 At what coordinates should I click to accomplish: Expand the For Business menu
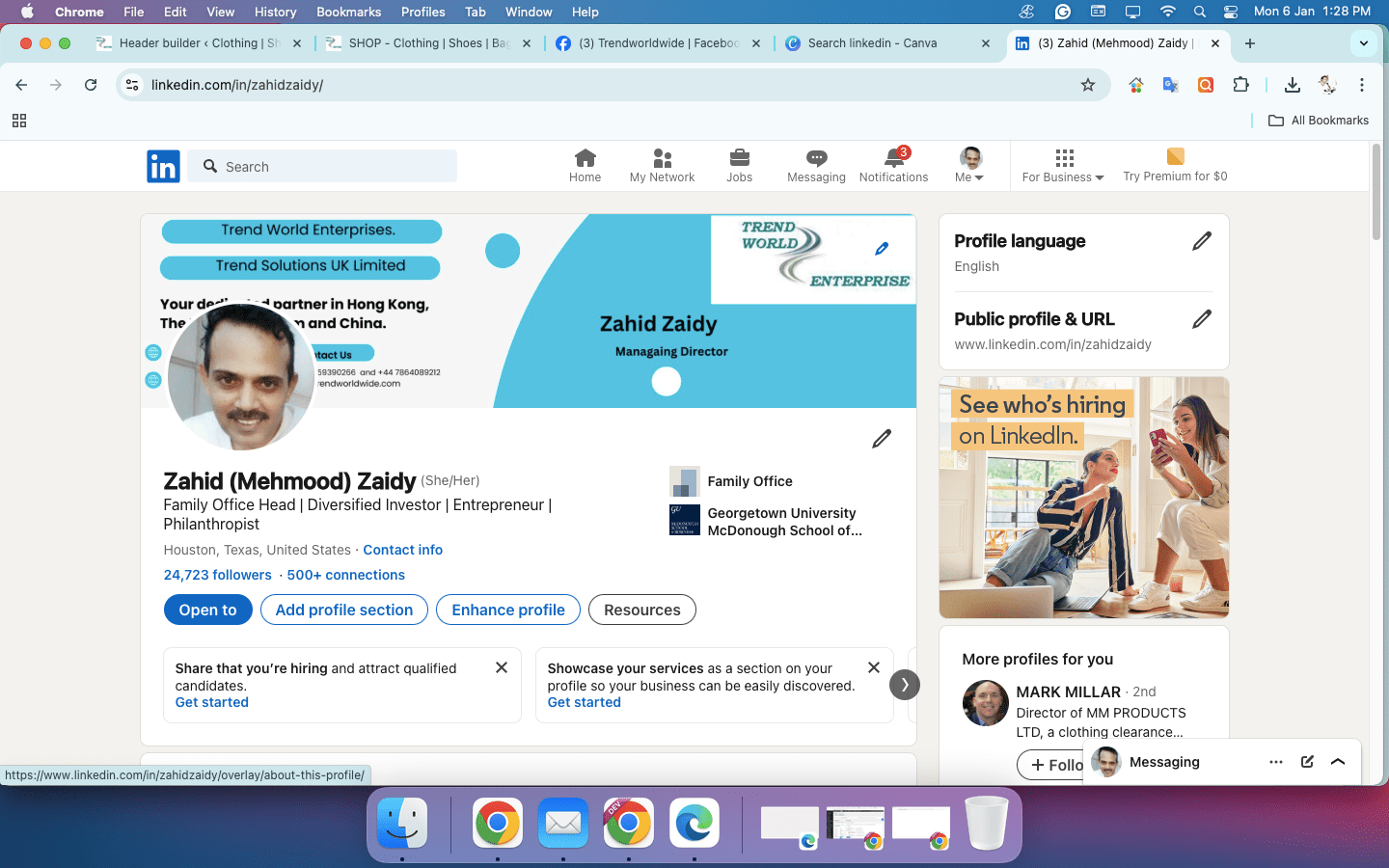click(x=1063, y=165)
